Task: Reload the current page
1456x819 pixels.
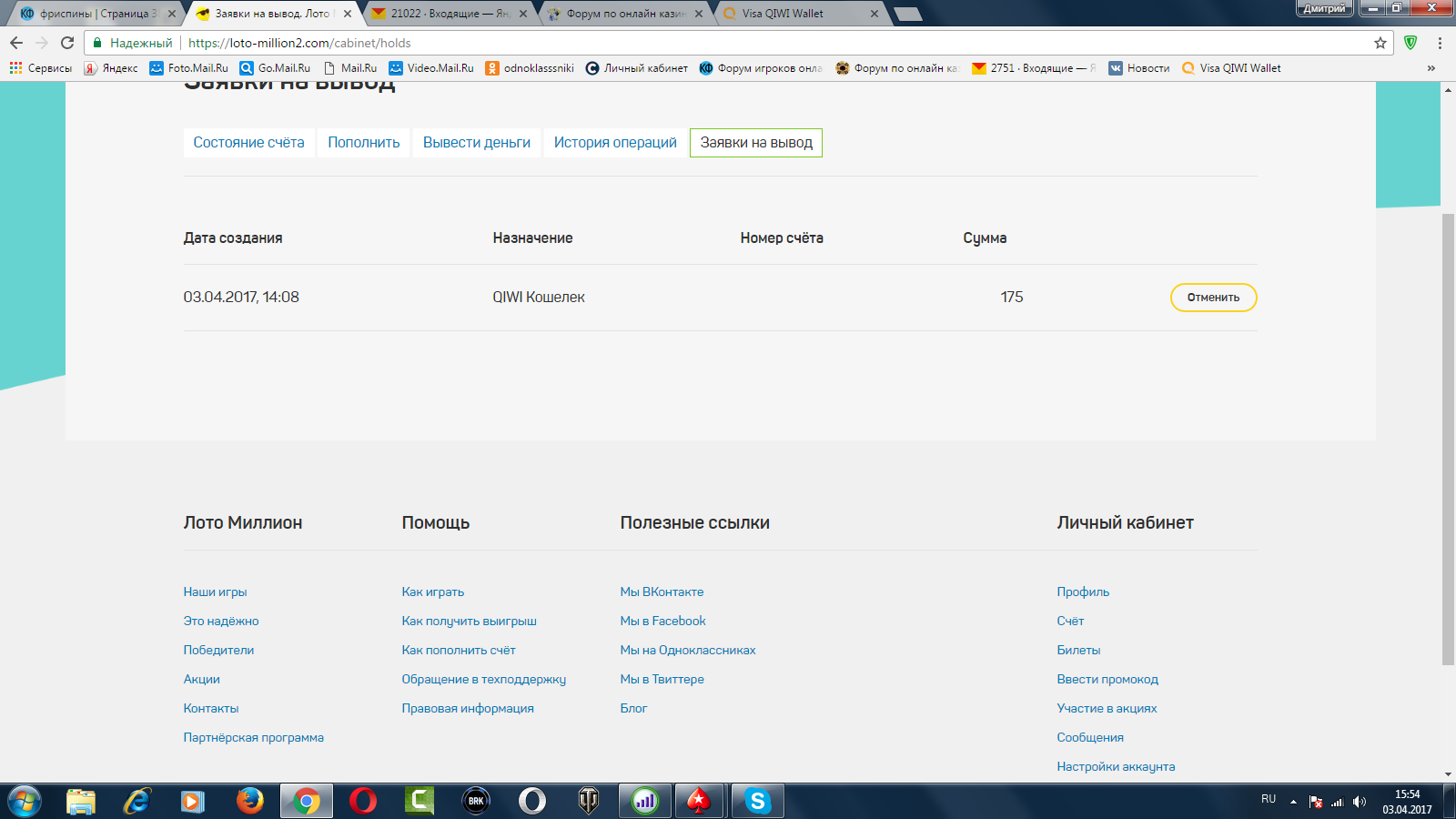Action: click(x=67, y=43)
